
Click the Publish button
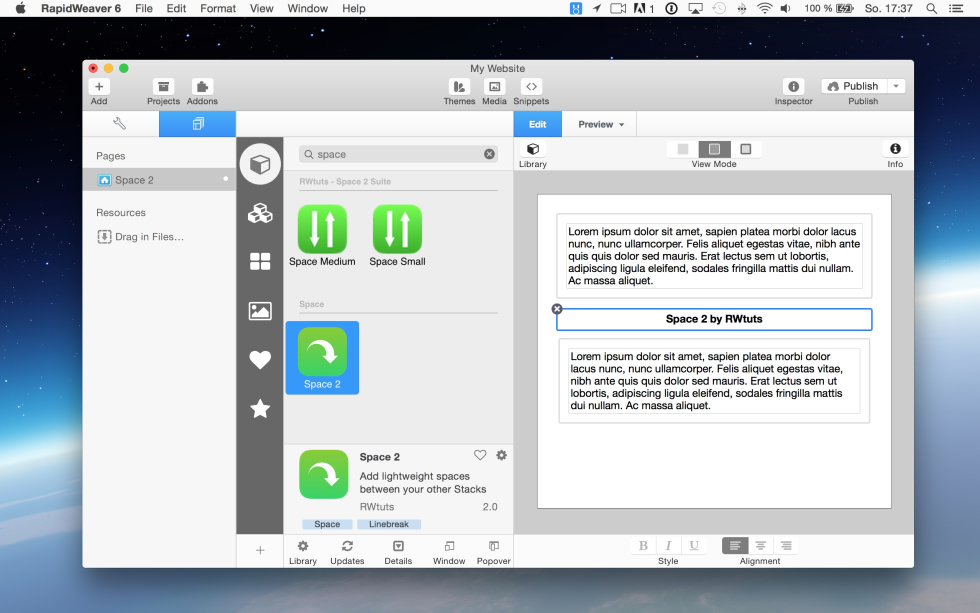click(853, 86)
